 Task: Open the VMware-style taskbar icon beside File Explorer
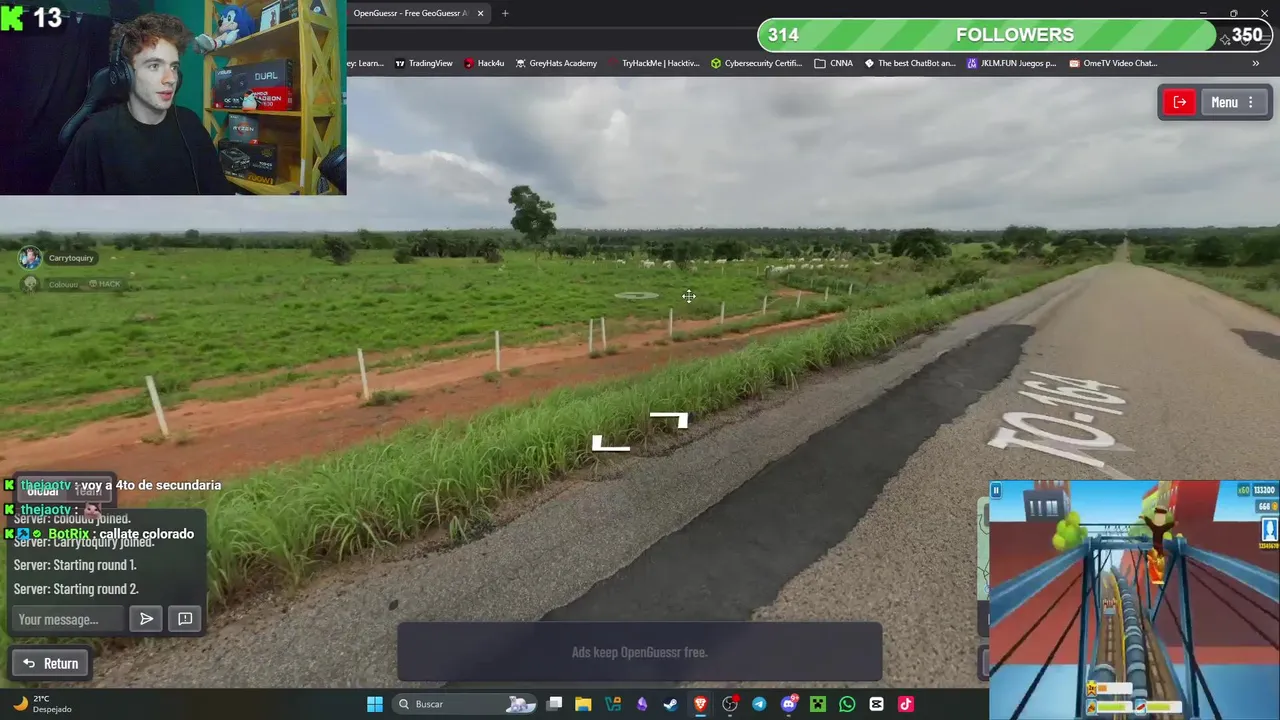tap(613, 704)
